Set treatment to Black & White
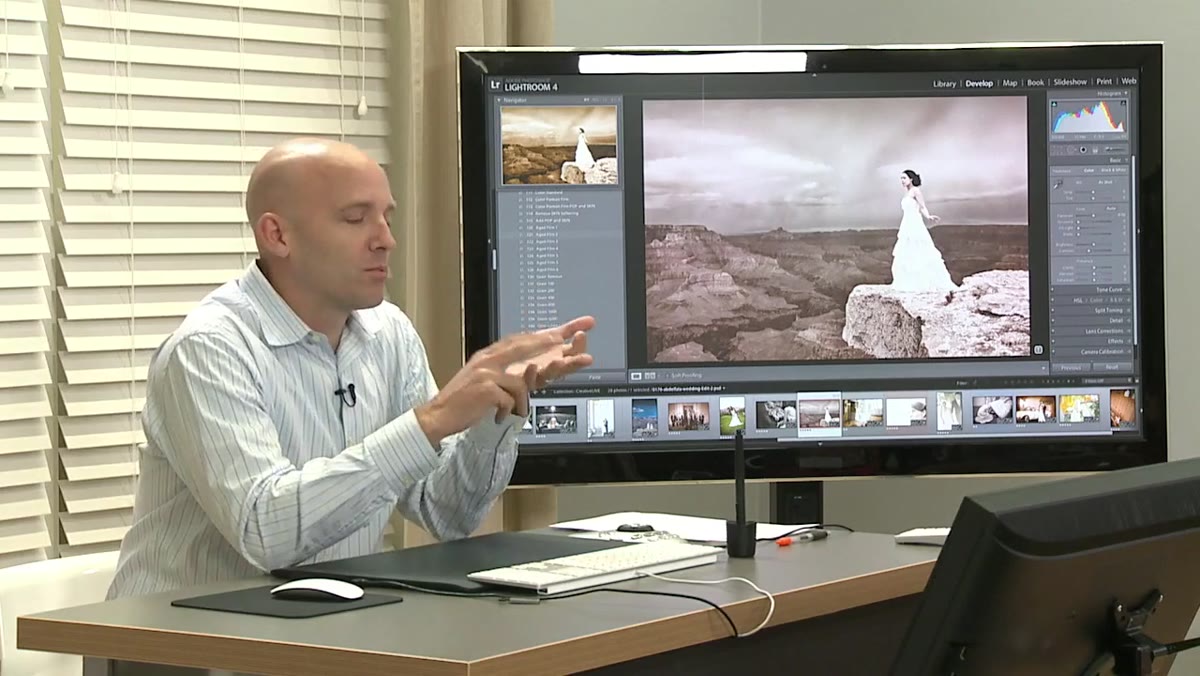1200x676 pixels. click(x=1113, y=170)
